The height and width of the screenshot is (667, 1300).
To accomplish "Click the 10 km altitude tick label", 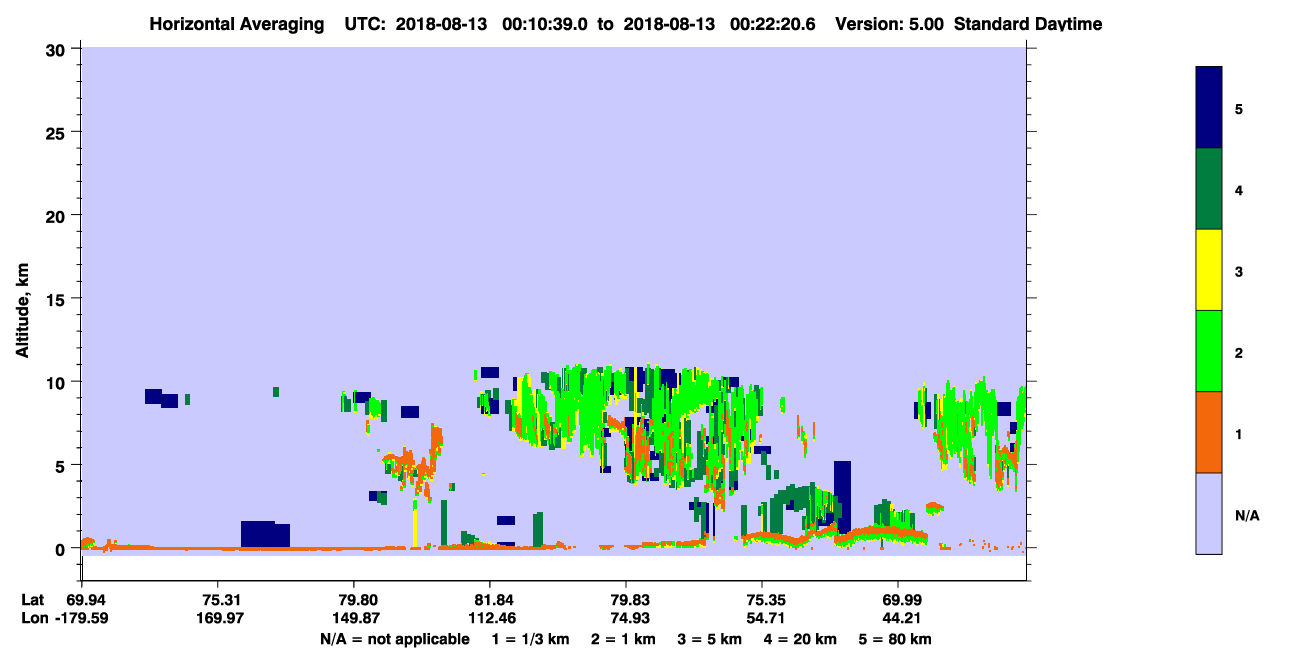I will tap(58, 382).
